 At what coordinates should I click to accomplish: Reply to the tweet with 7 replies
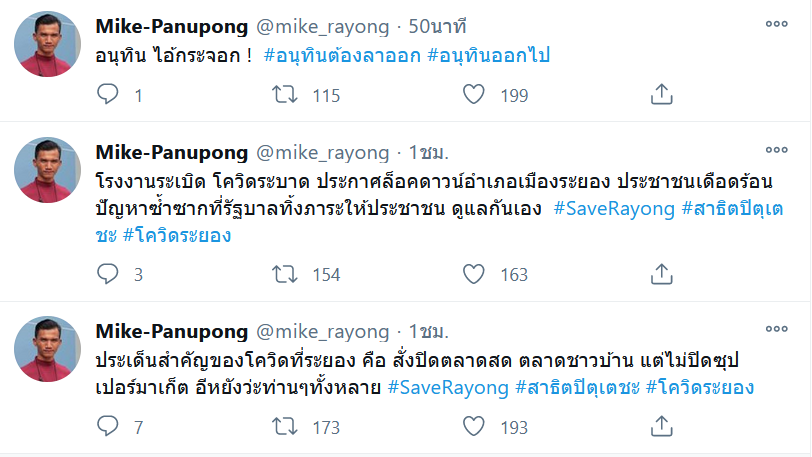coord(109,427)
